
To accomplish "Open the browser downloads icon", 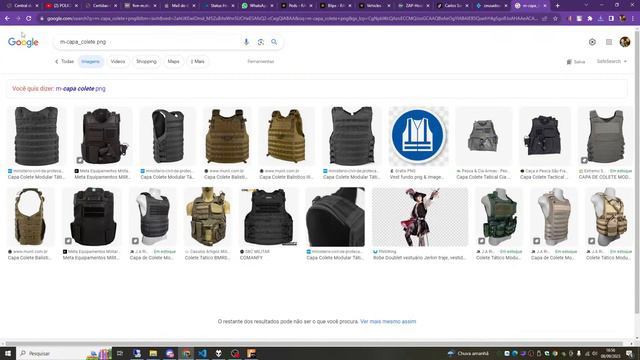I will [600, 18].
